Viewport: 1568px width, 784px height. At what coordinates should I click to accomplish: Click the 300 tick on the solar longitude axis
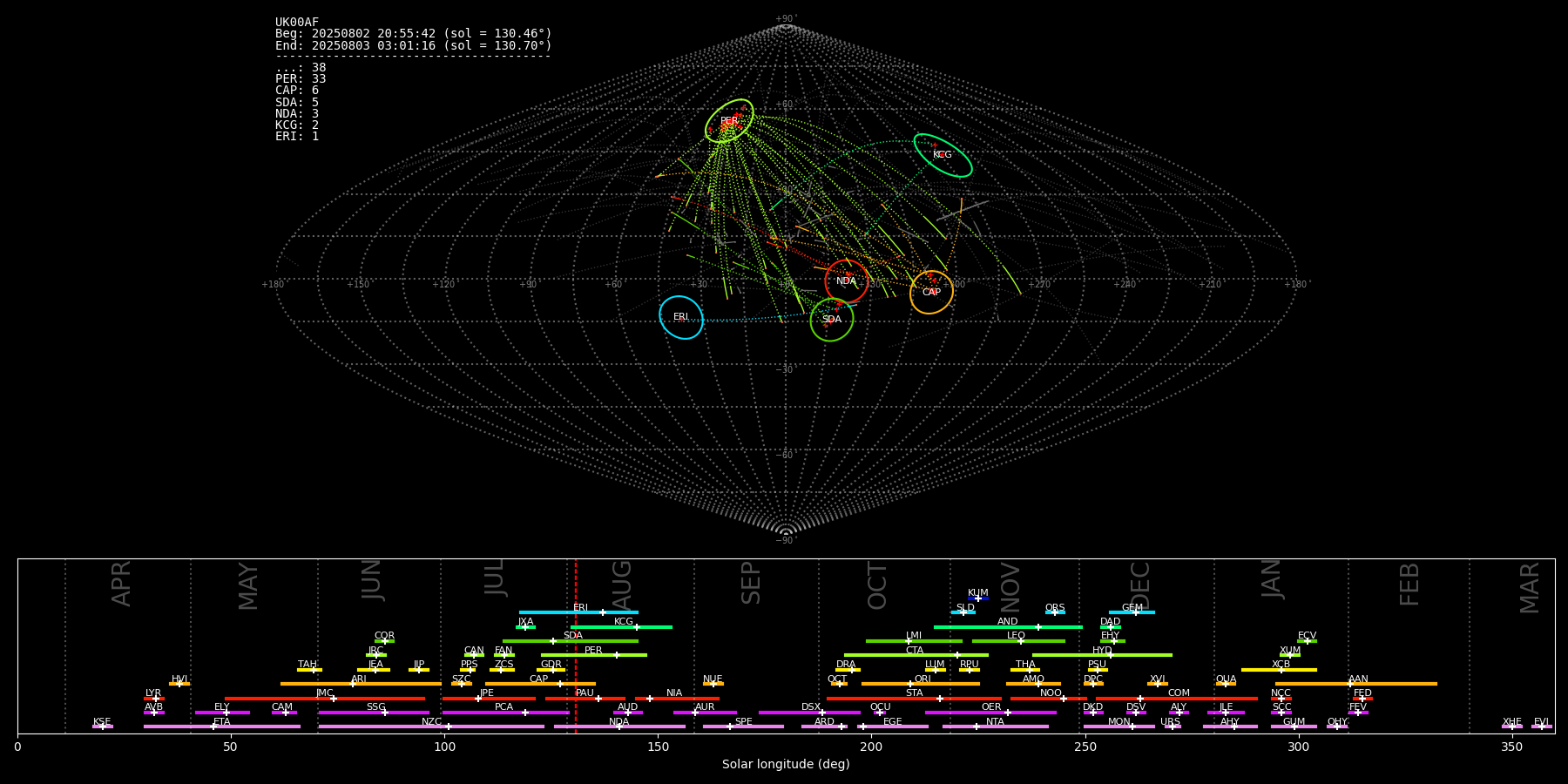[x=1298, y=747]
